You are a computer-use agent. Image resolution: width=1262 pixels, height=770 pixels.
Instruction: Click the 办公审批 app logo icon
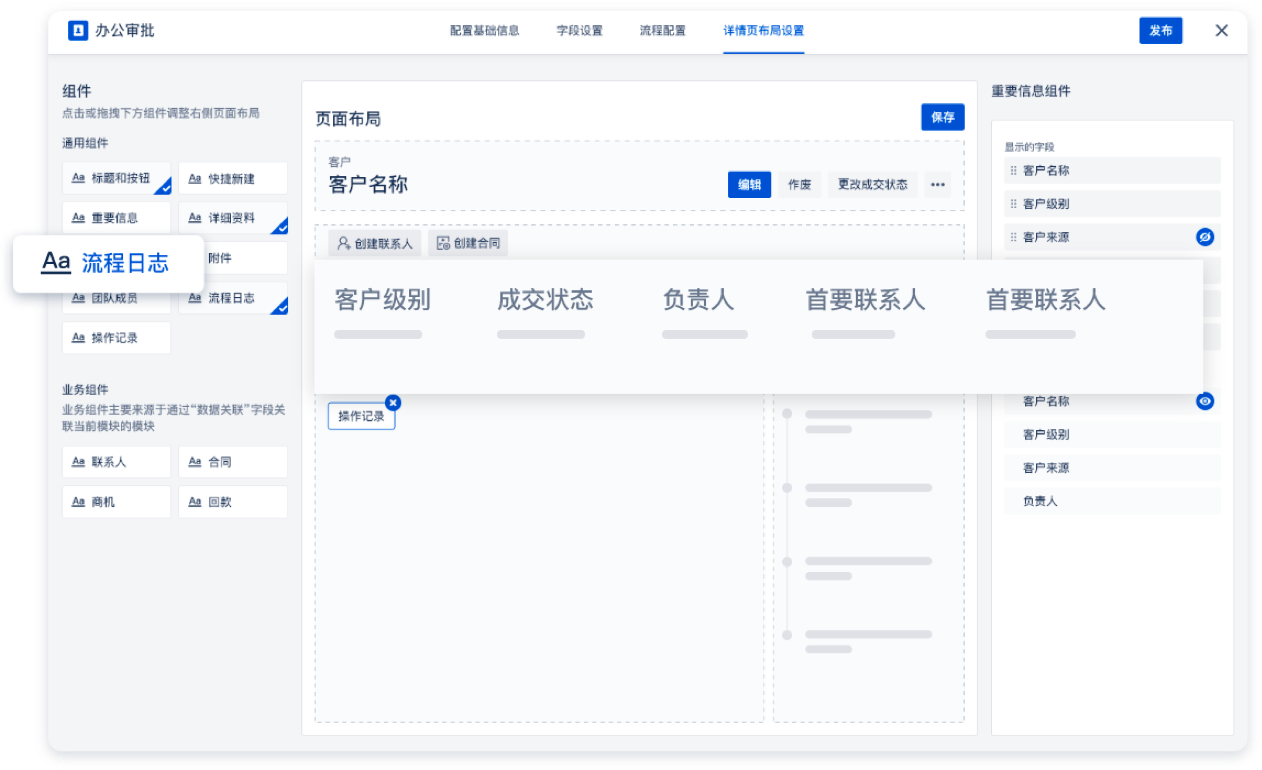78,31
